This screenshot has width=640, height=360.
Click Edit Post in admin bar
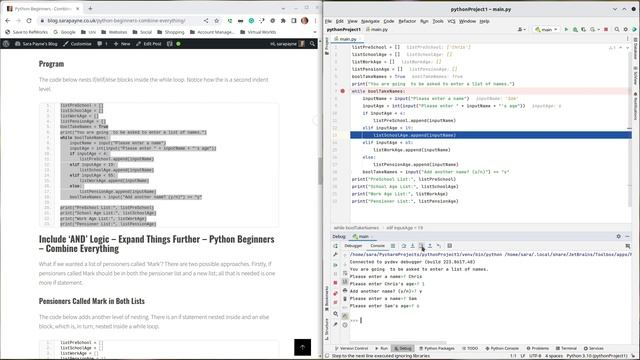point(149,44)
